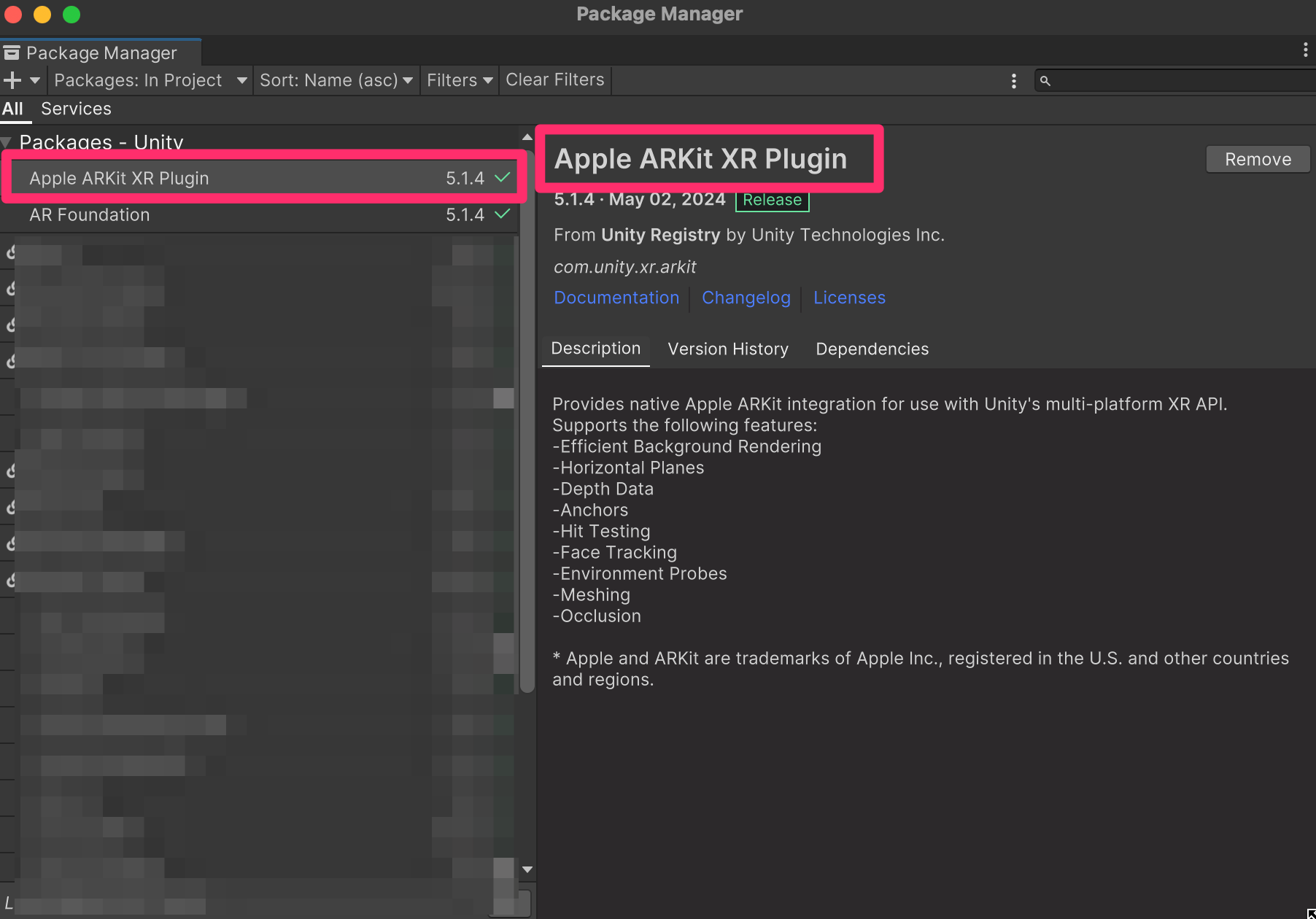Click the '-Hit Testing' feature line

click(x=601, y=531)
